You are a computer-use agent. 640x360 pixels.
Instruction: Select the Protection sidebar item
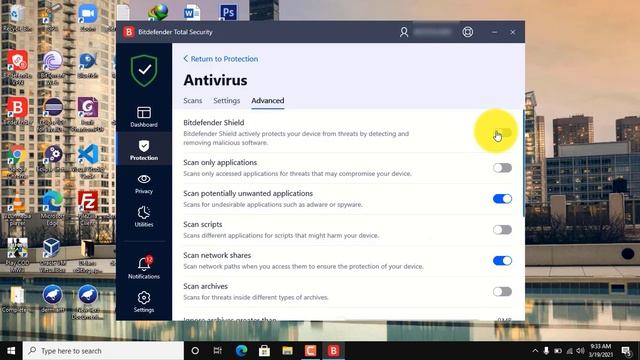144,149
